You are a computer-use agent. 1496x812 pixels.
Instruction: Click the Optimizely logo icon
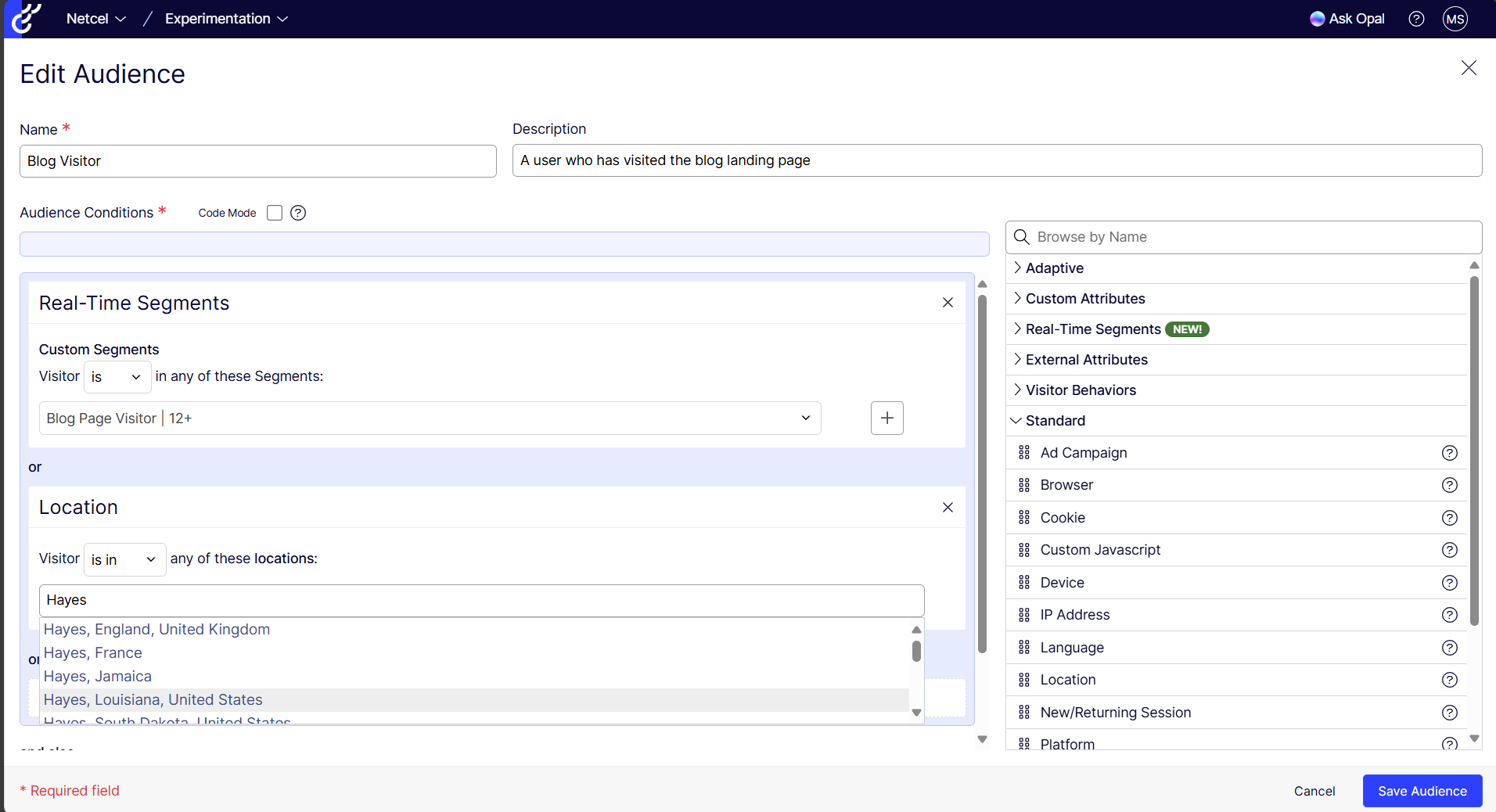click(x=26, y=19)
